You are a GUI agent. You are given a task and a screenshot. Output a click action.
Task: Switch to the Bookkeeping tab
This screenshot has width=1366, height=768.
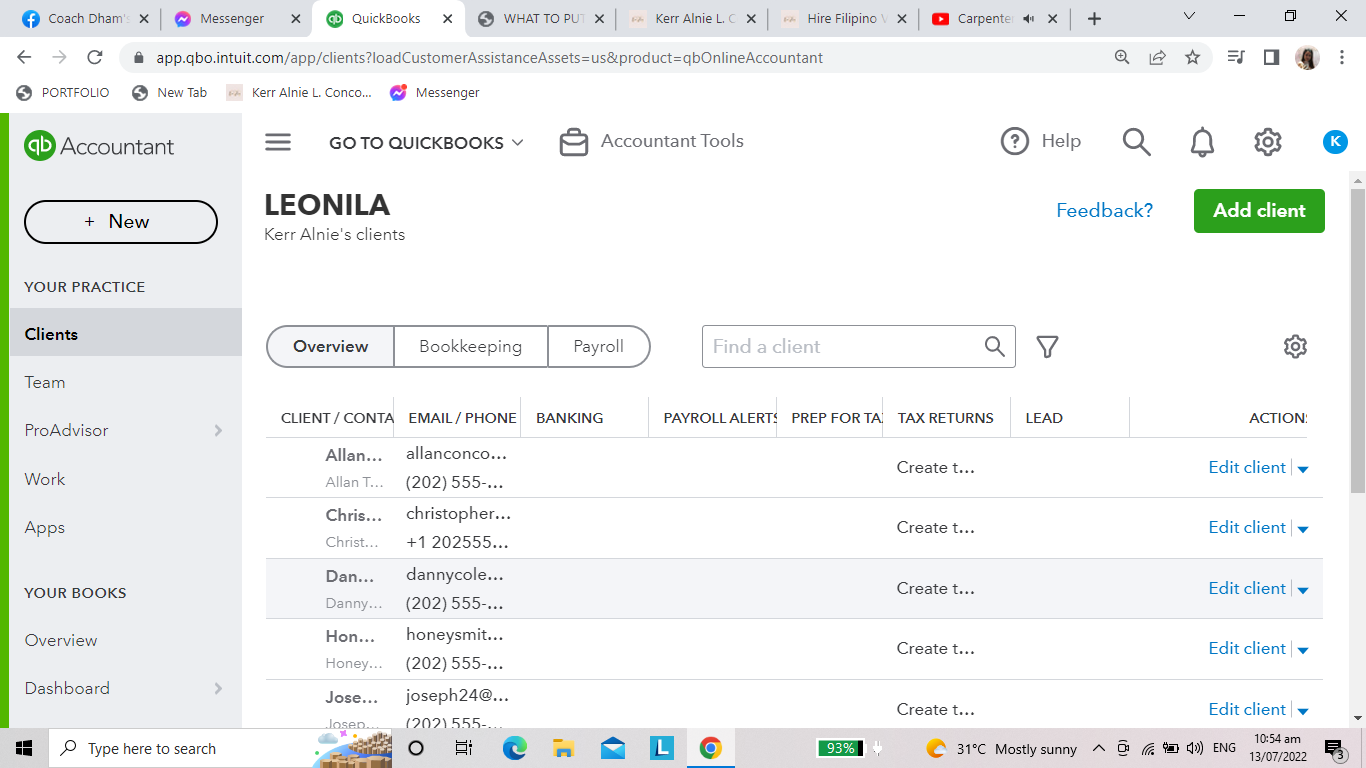tap(470, 347)
